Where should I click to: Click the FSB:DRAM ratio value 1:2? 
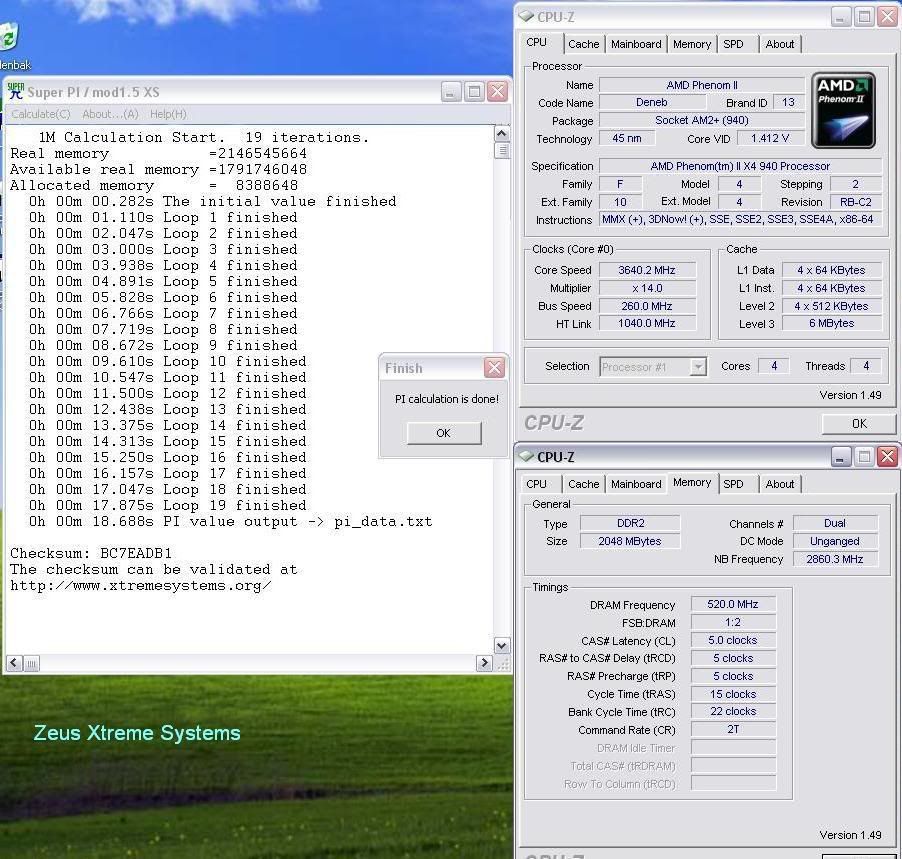[733, 623]
